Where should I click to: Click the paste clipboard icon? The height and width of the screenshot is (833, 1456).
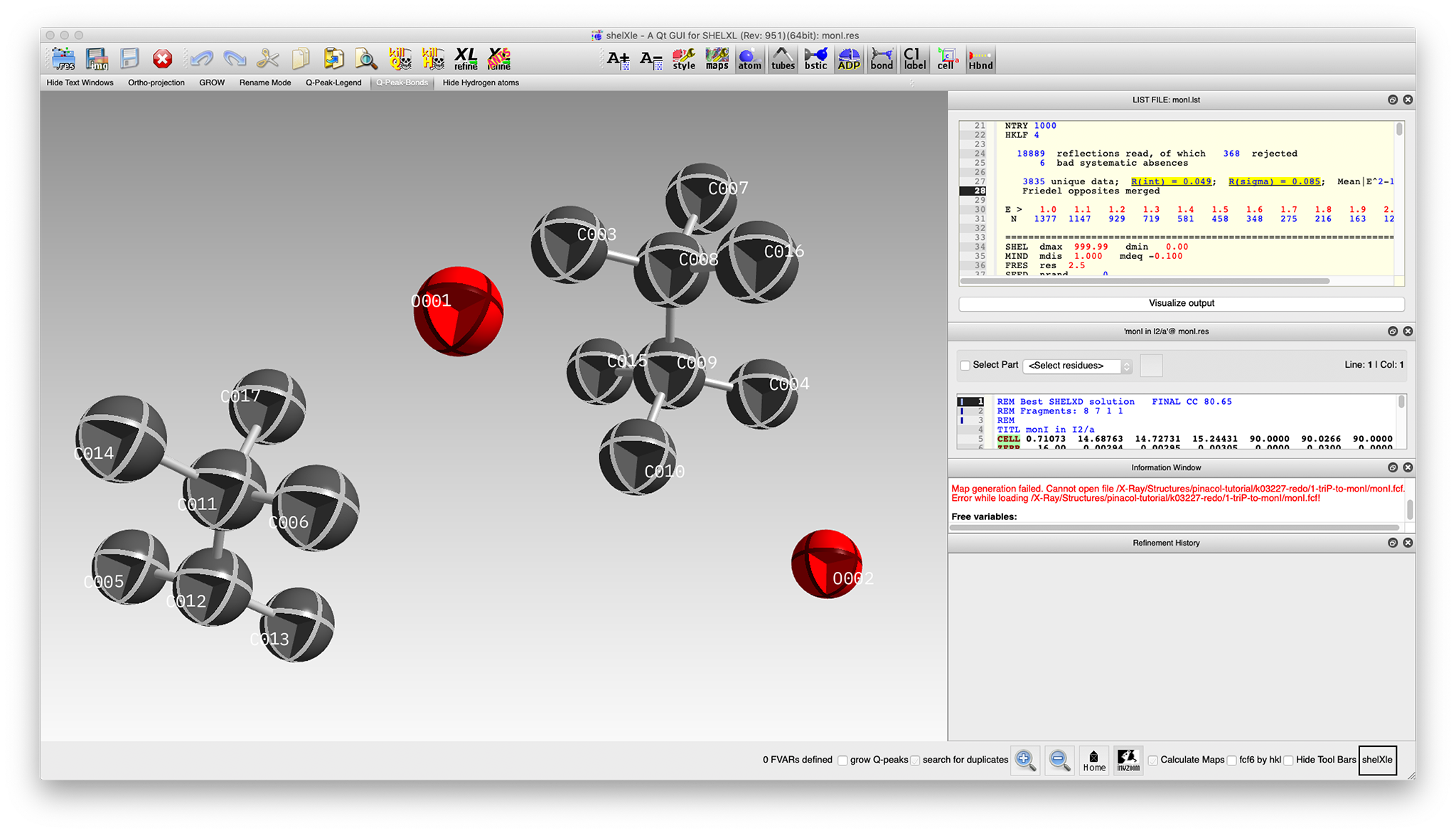[333, 59]
